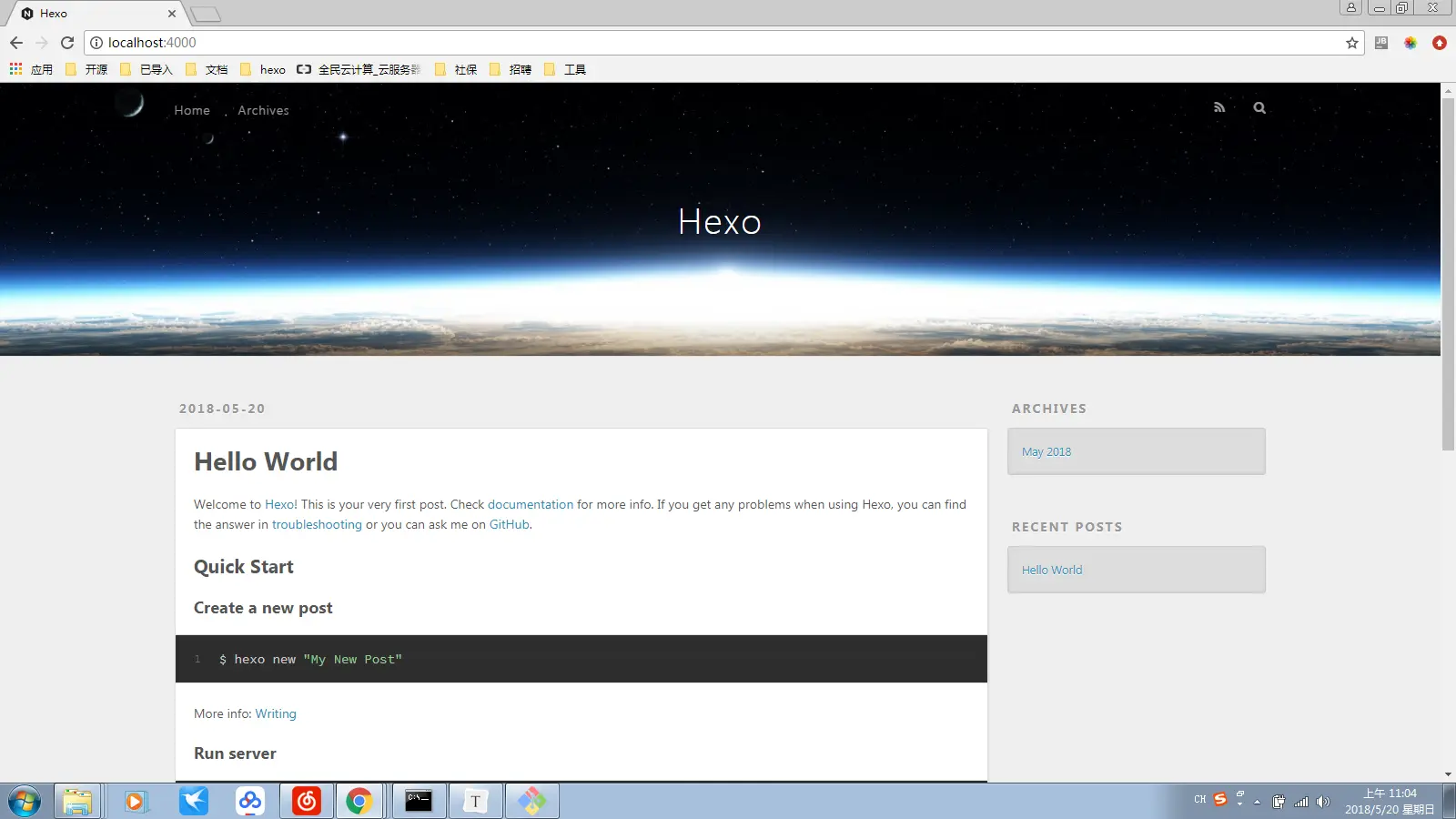Go to the Archives nav item

pos(263,110)
